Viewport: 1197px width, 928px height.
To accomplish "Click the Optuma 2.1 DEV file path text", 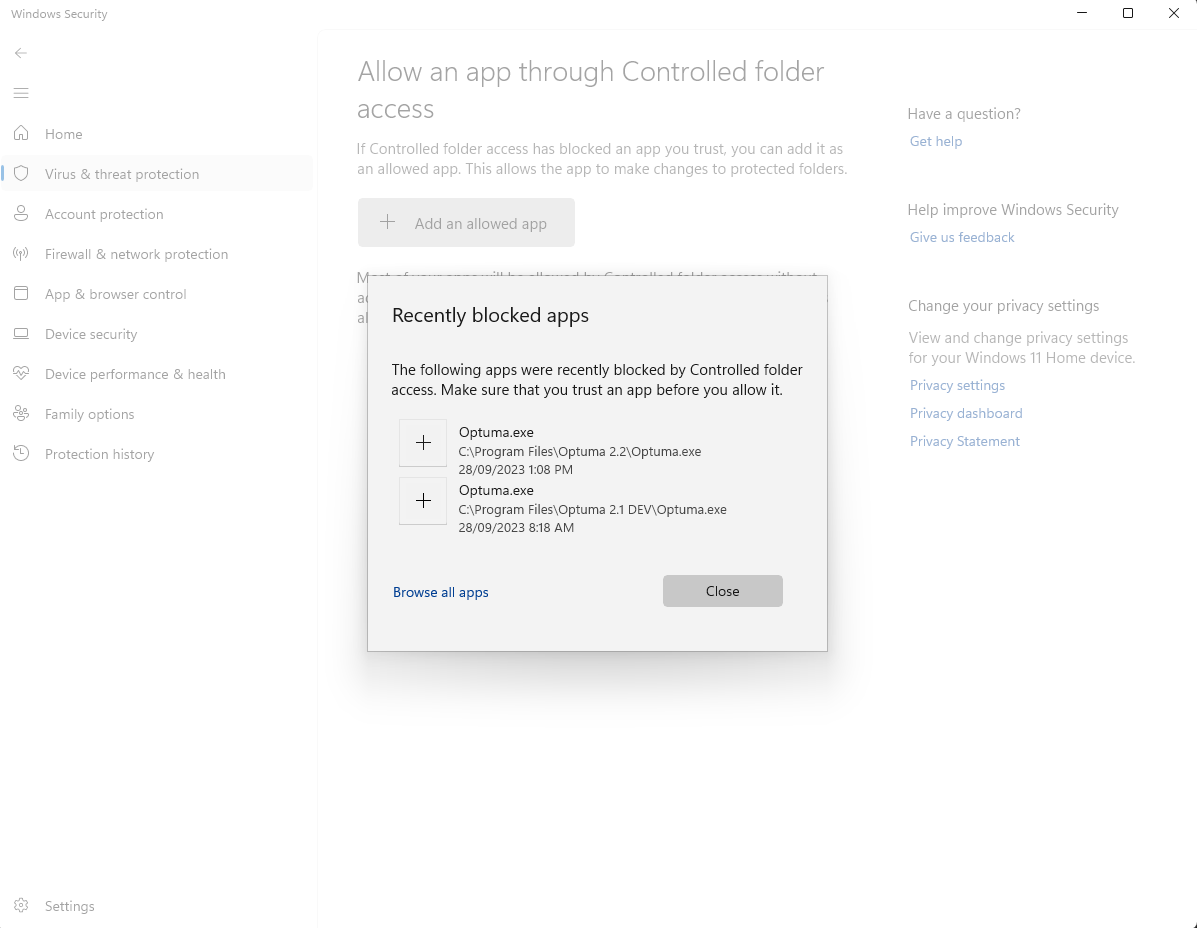I will point(592,509).
